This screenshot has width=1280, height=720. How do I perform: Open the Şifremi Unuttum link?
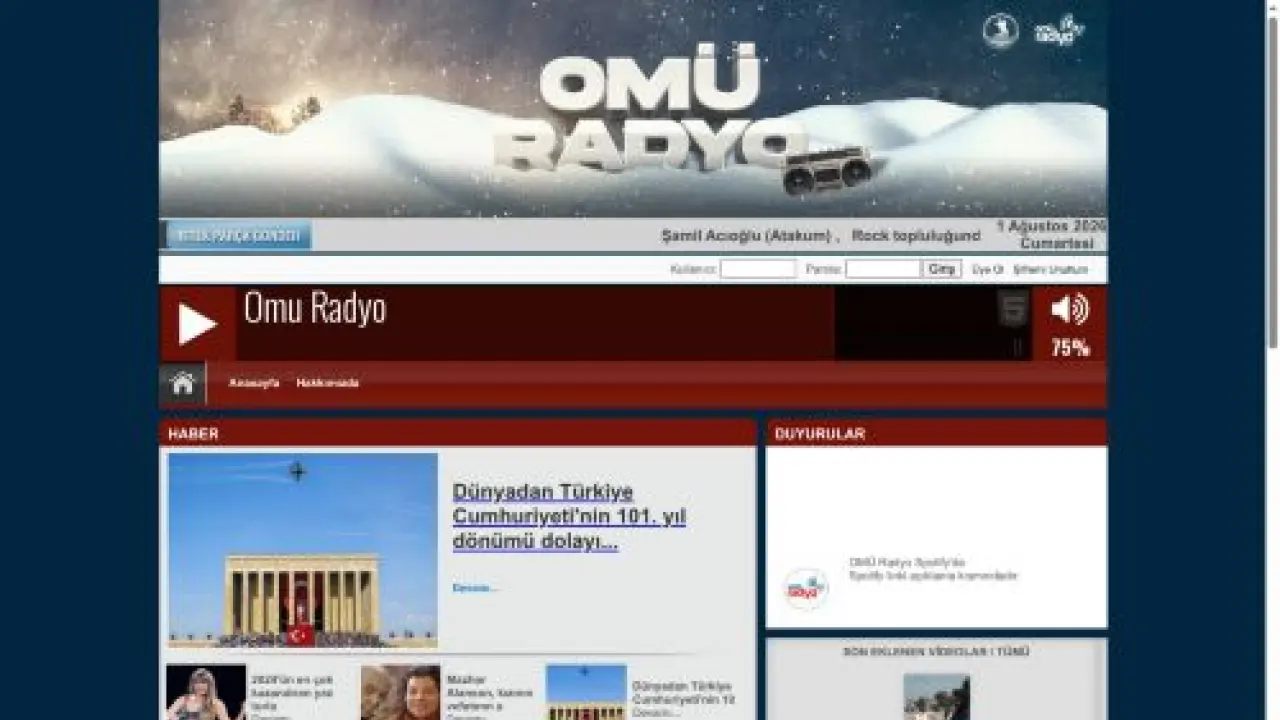1050,270
